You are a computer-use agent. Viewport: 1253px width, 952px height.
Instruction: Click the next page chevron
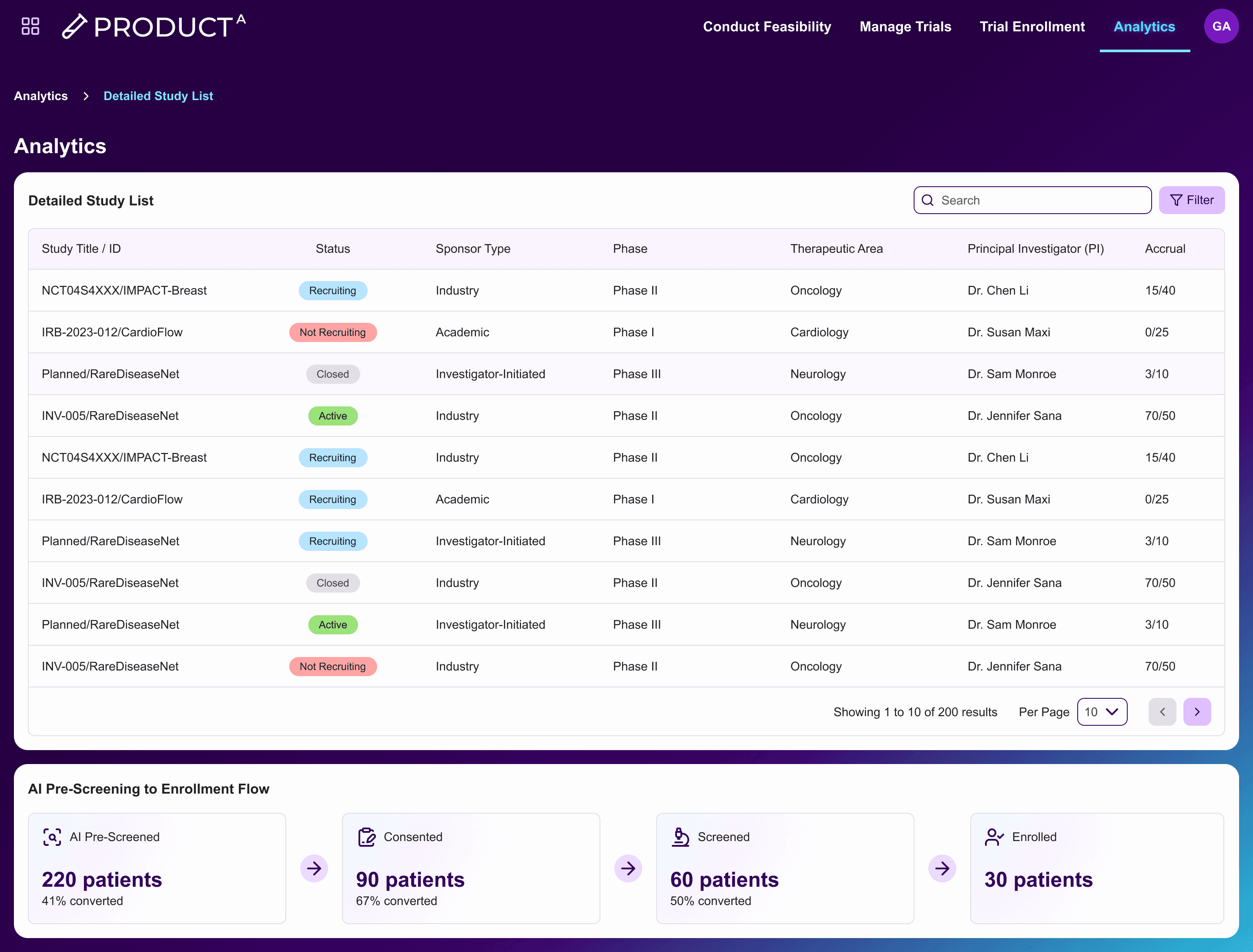[1197, 712]
